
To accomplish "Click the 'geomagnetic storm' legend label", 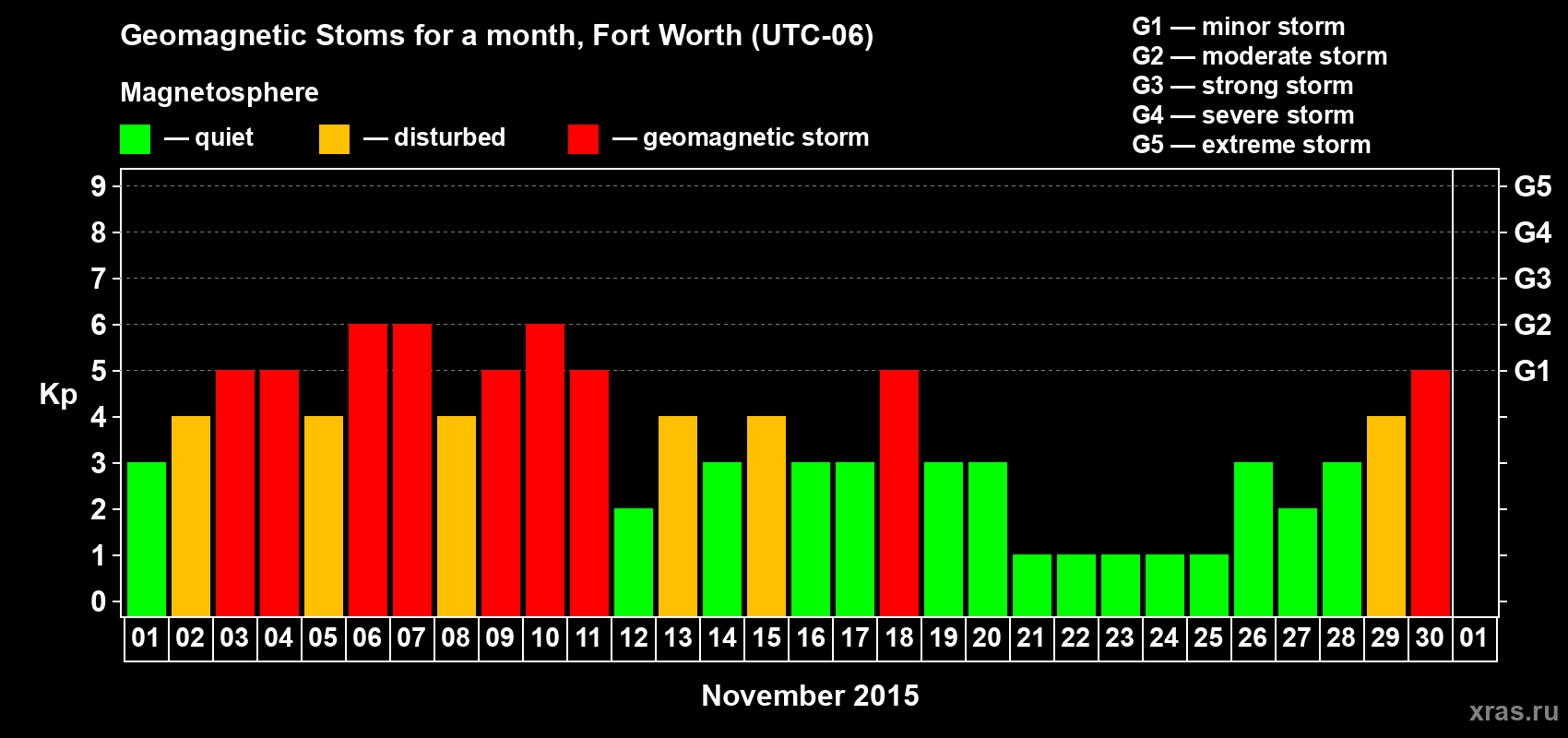I will [755, 137].
